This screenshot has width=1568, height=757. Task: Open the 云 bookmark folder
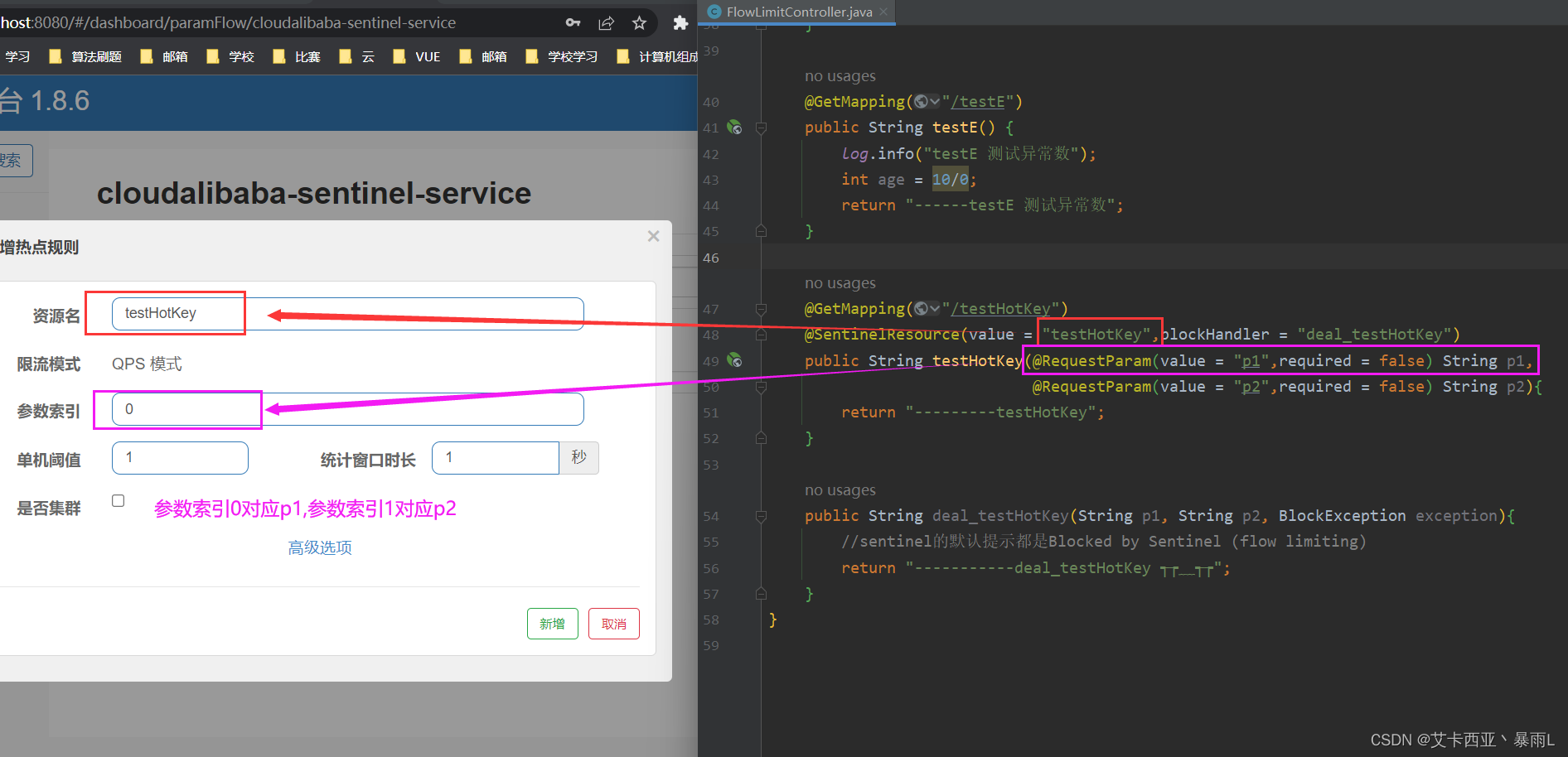coord(357,56)
